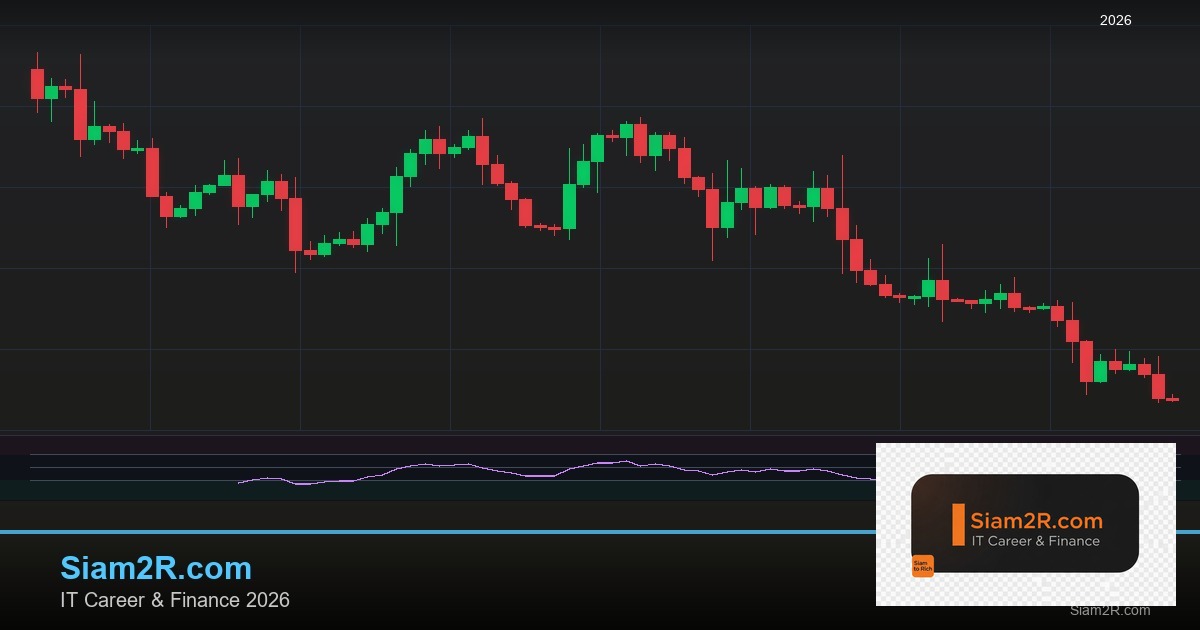
Task: Open the blue Siam2R.com heading link
Action: 156,568
